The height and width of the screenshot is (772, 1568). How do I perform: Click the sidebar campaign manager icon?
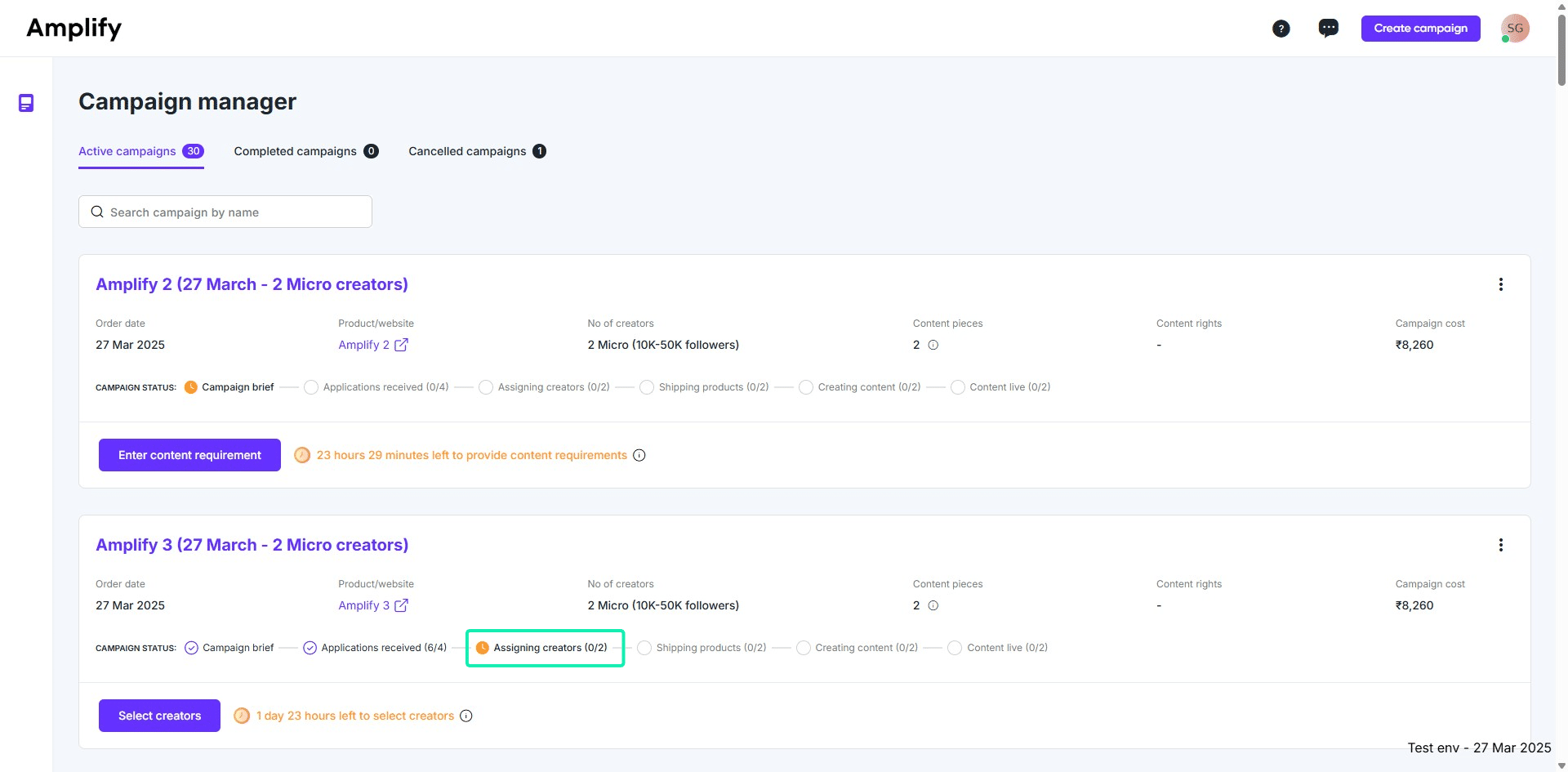[x=26, y=103]
